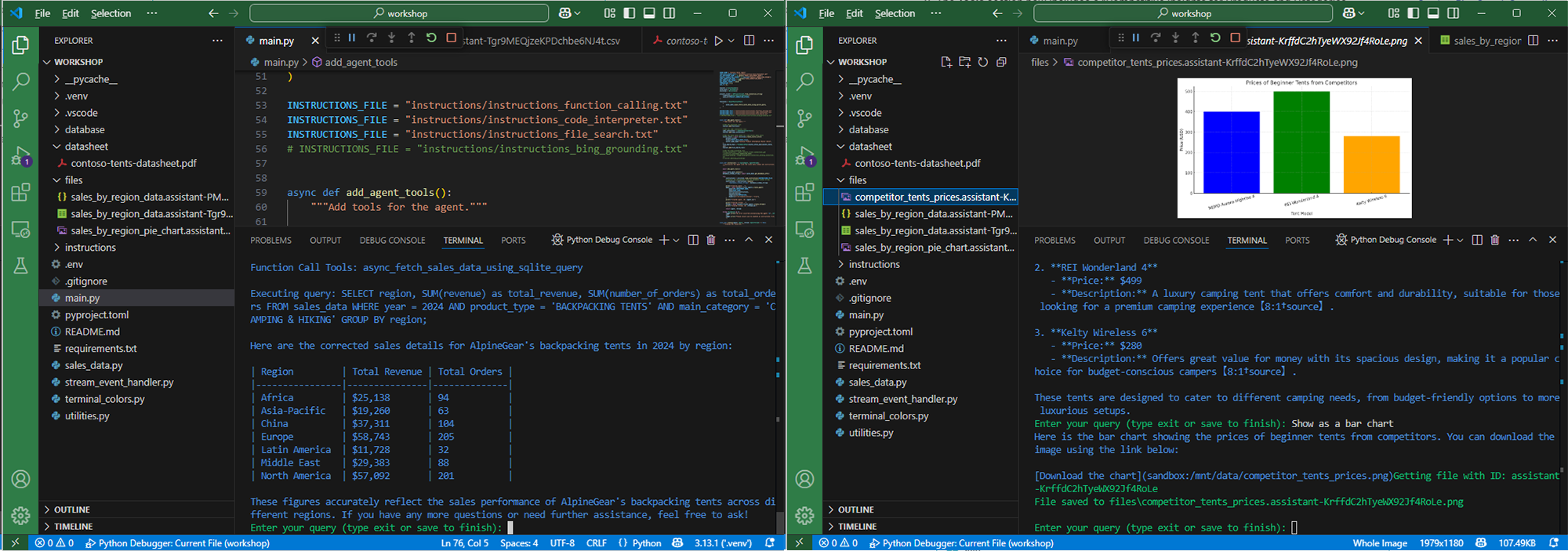Kill the terminal in the left window
Screen dimensions: 1568x551
pyautogui.click(x=711, y=240)
